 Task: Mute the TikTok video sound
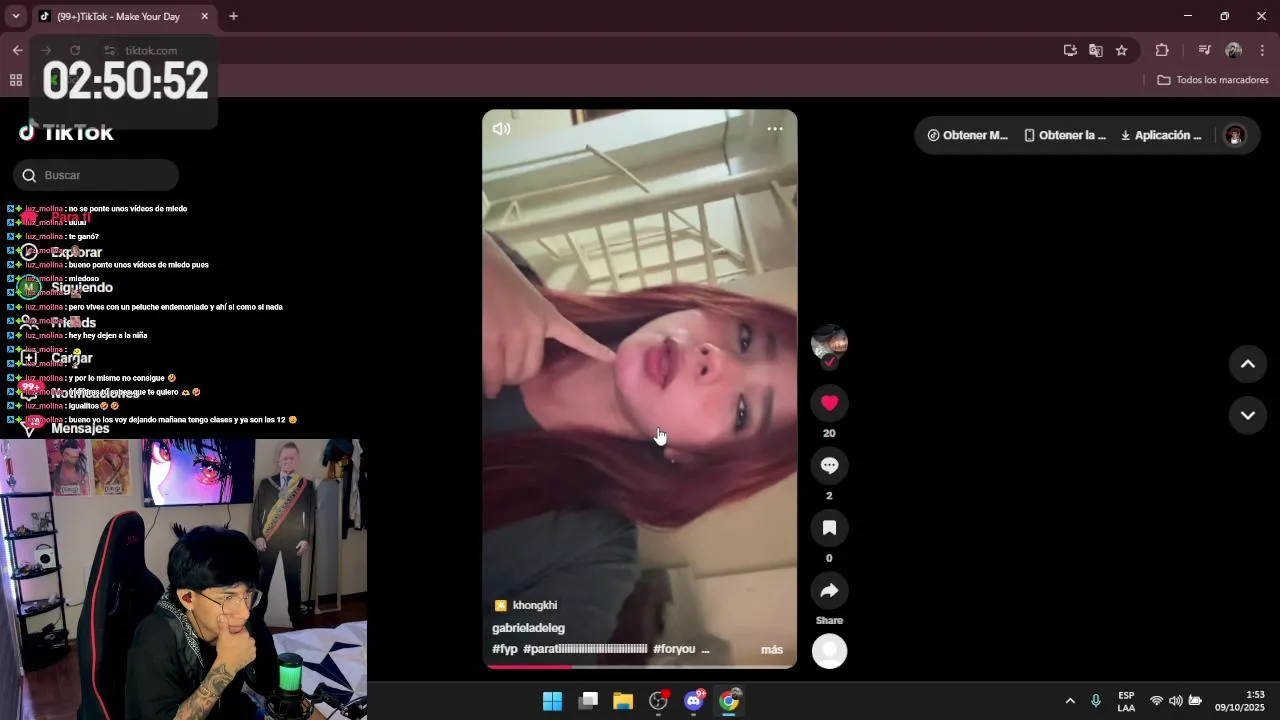pos(502,129)
